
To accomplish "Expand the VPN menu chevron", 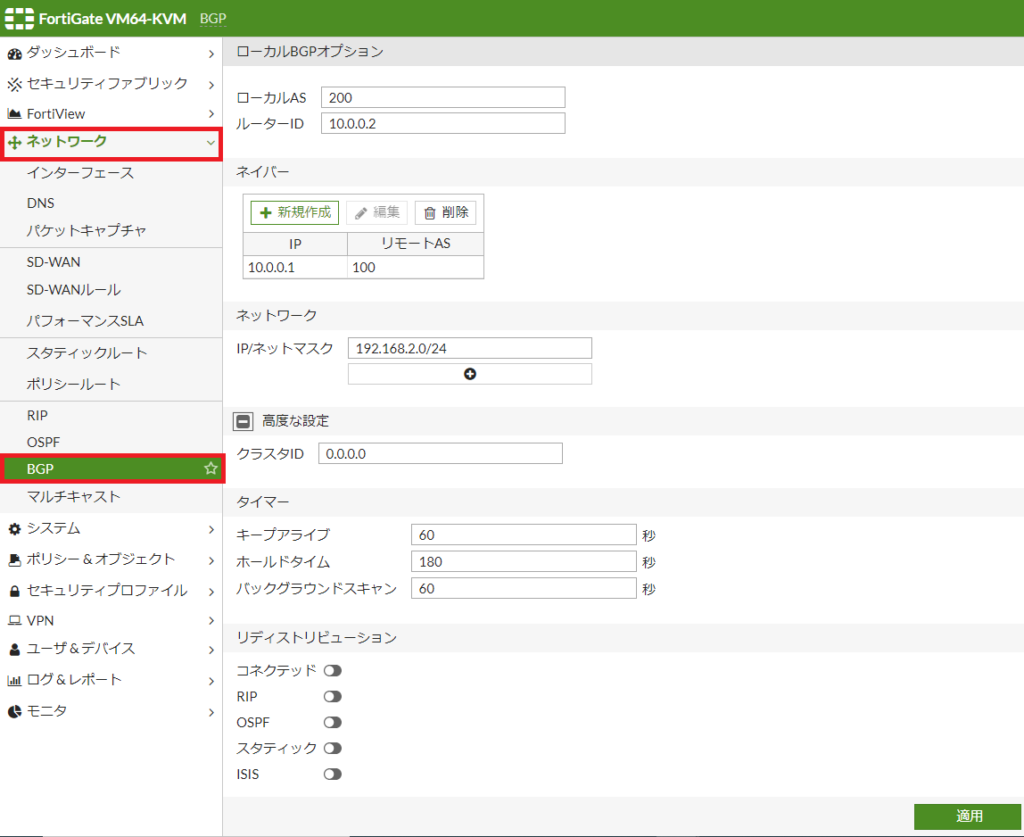I will click(x=210, y=620).
